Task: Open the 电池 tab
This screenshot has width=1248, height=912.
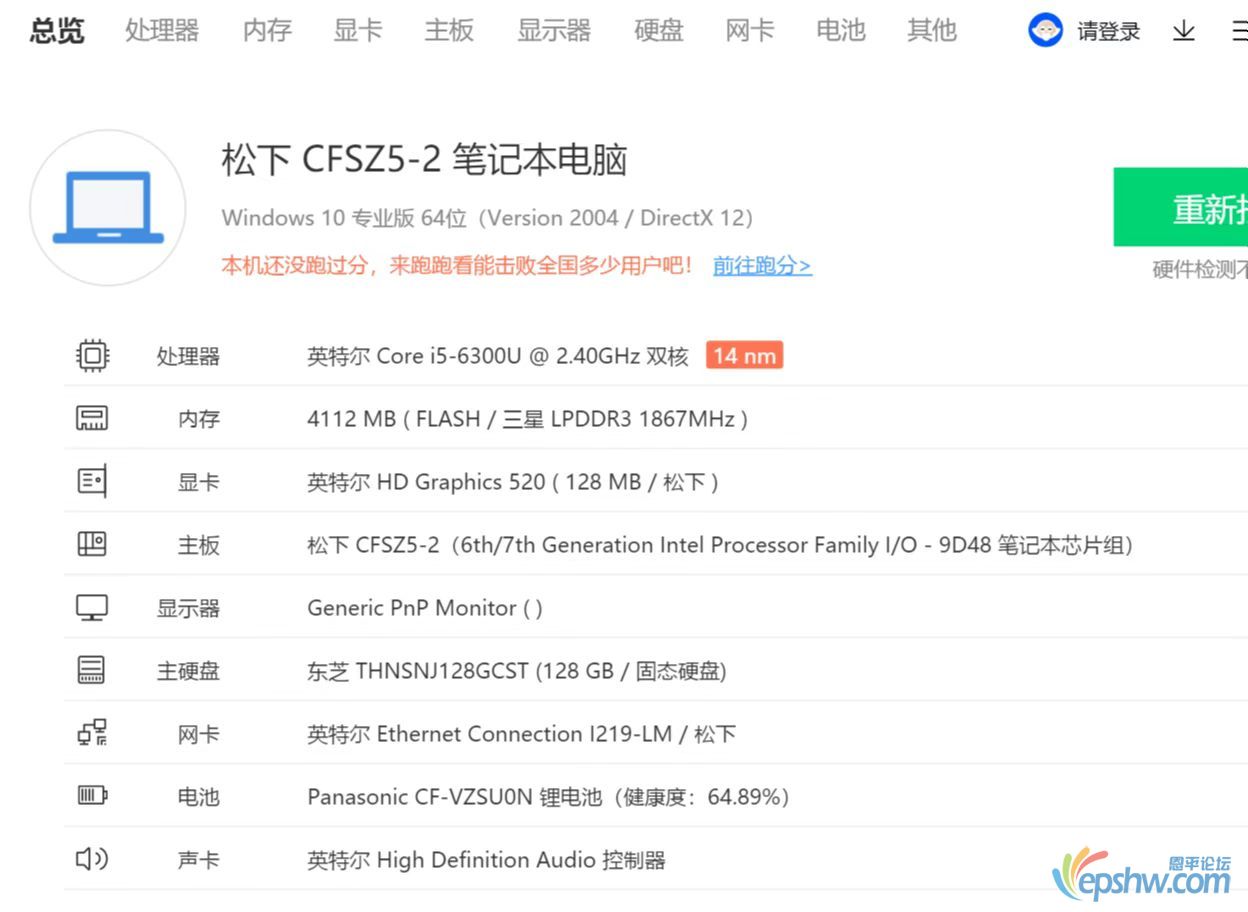Action: (841, 31)
